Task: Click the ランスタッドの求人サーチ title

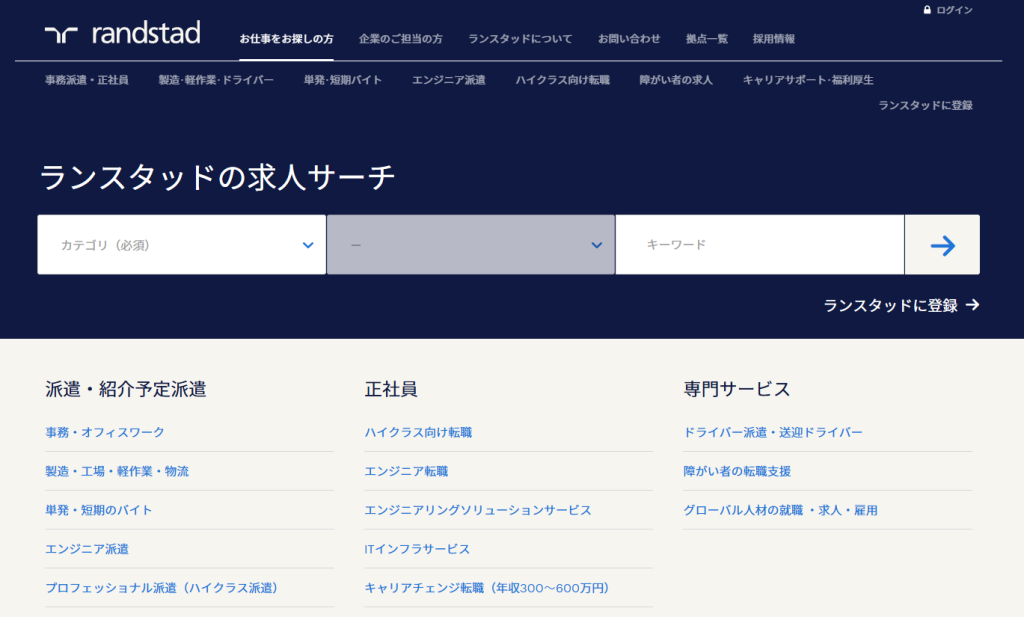Action: 217,178
